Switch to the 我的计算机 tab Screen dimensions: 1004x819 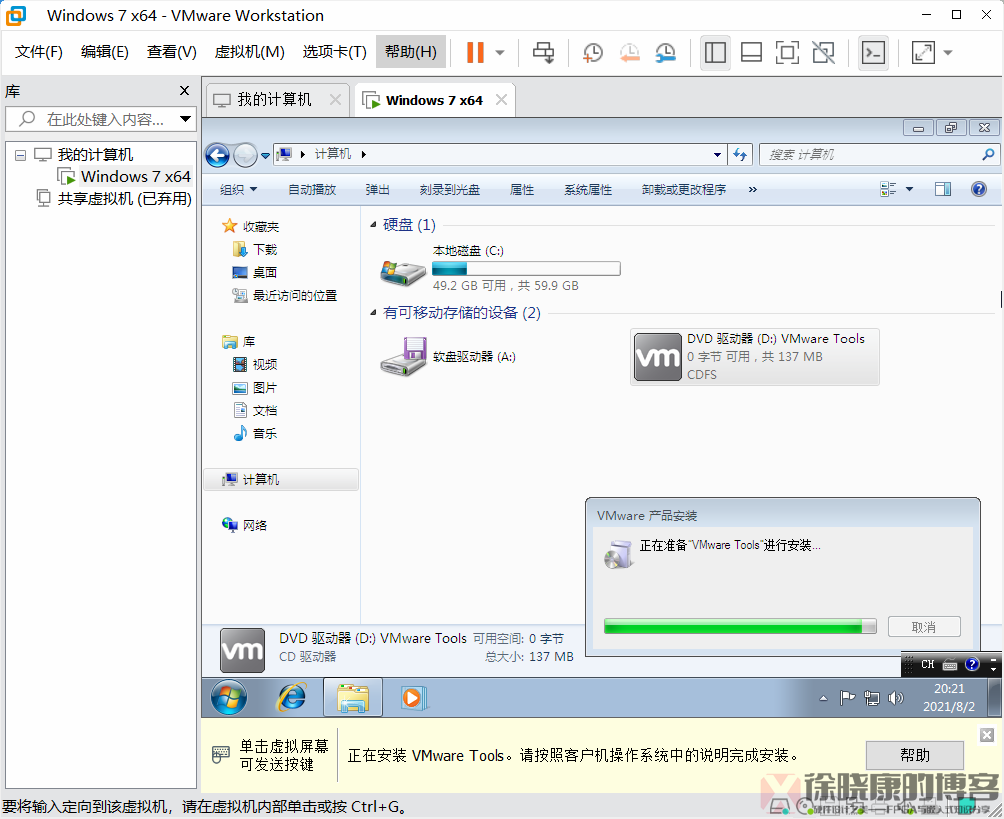point(277,99)
